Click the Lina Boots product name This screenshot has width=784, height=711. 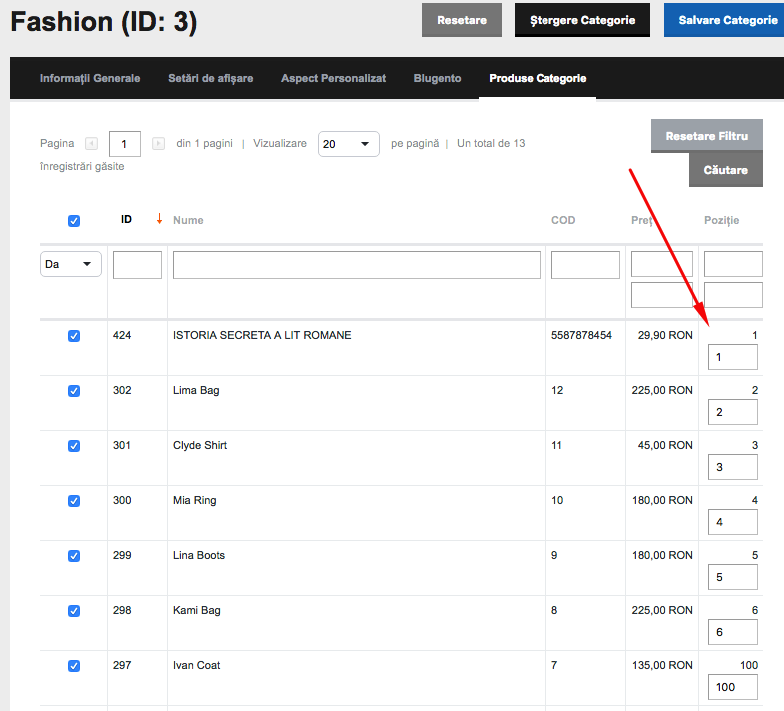[x=199, y=555]
